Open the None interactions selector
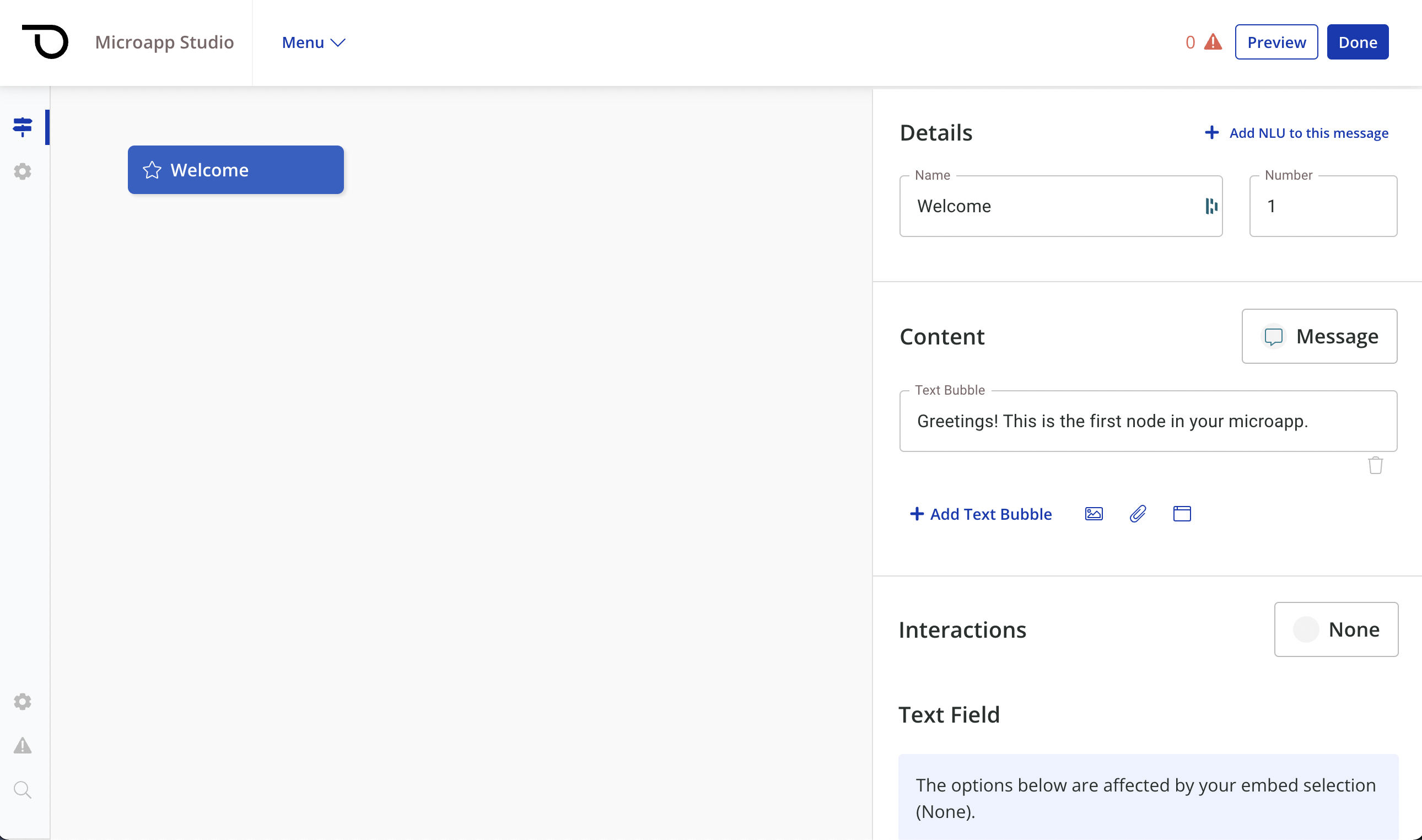Image resolution: width=1422 pixels, height=840 pixels. tap(1335, 629)
